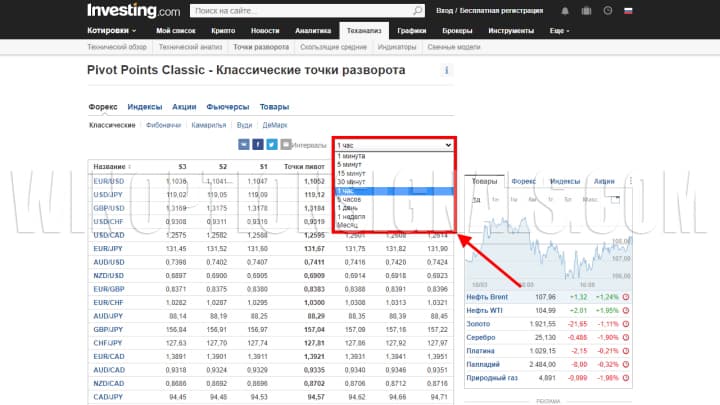
Task: Open the Брокеры menu item
Action: [457, 31]
